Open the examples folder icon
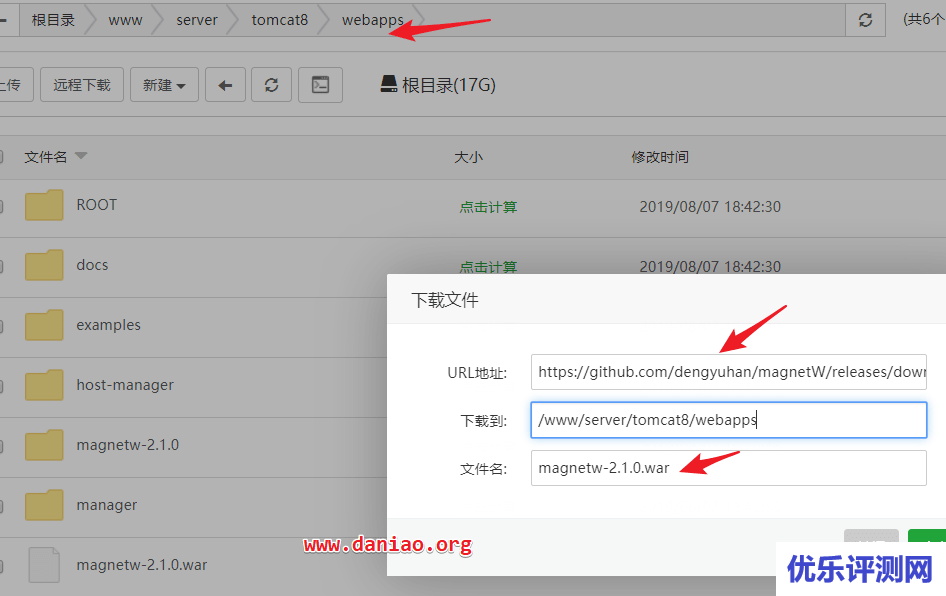946x596 pixels. (x=44, y=325)
